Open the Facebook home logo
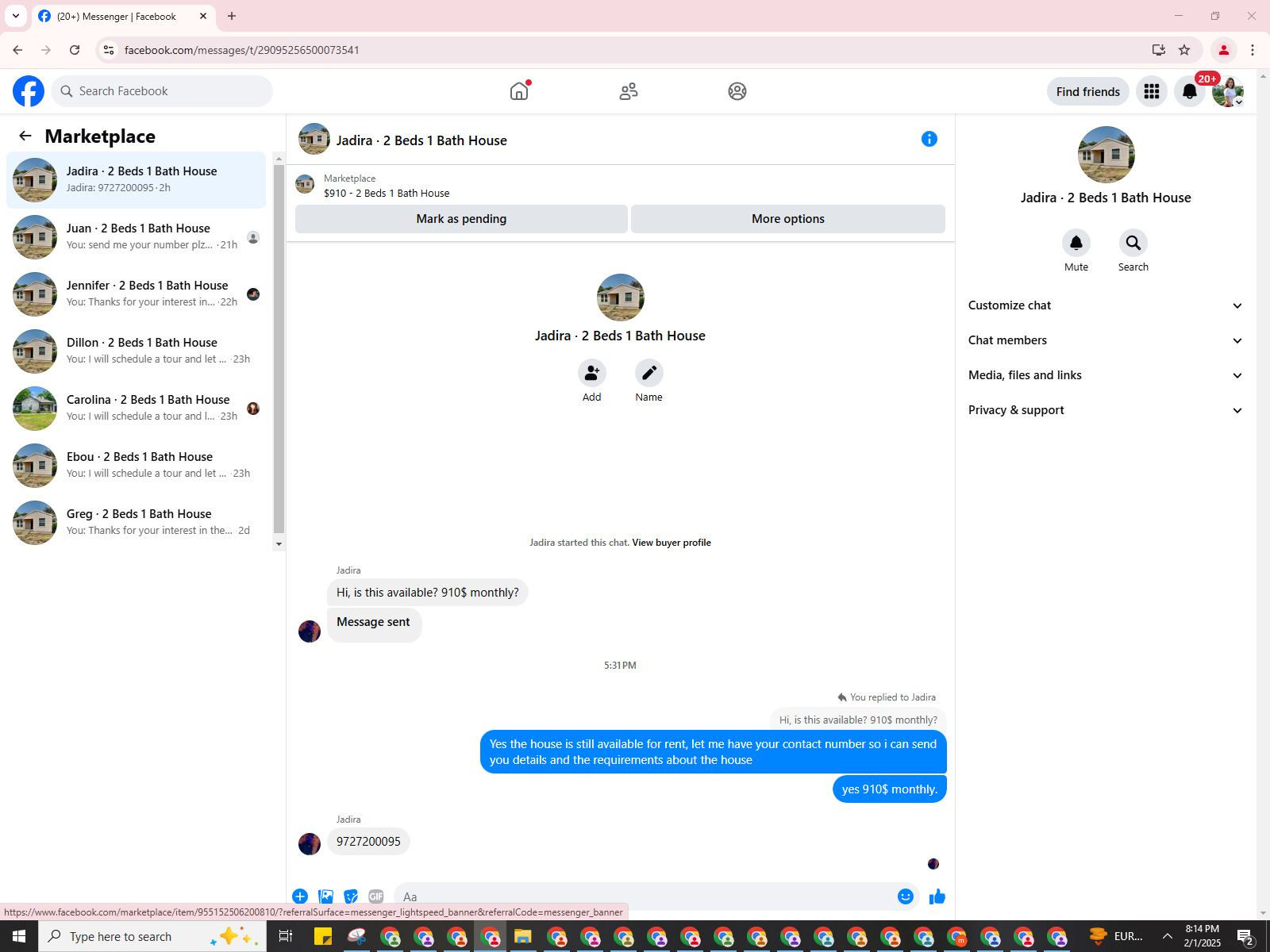 point(29,91)
